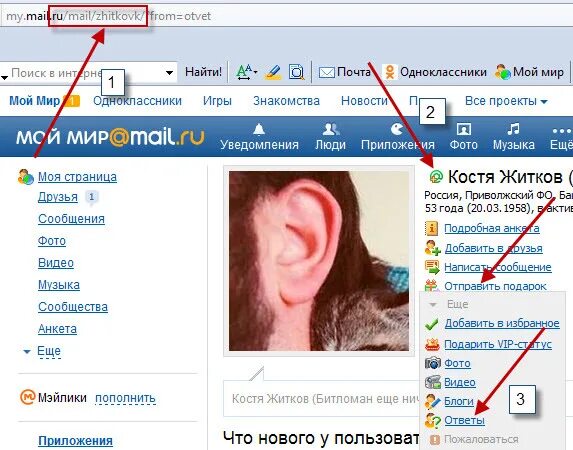Click the highlighter pencil toolbar icon
This screenshot has height=450, width=573.
[x=273, y=72]
